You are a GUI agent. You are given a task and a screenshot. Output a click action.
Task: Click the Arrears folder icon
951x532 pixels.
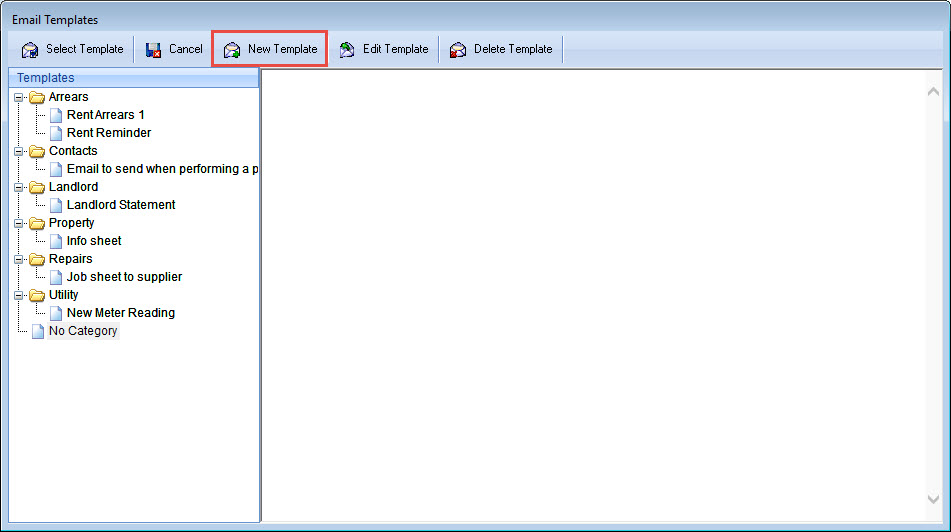click(37, 97)
